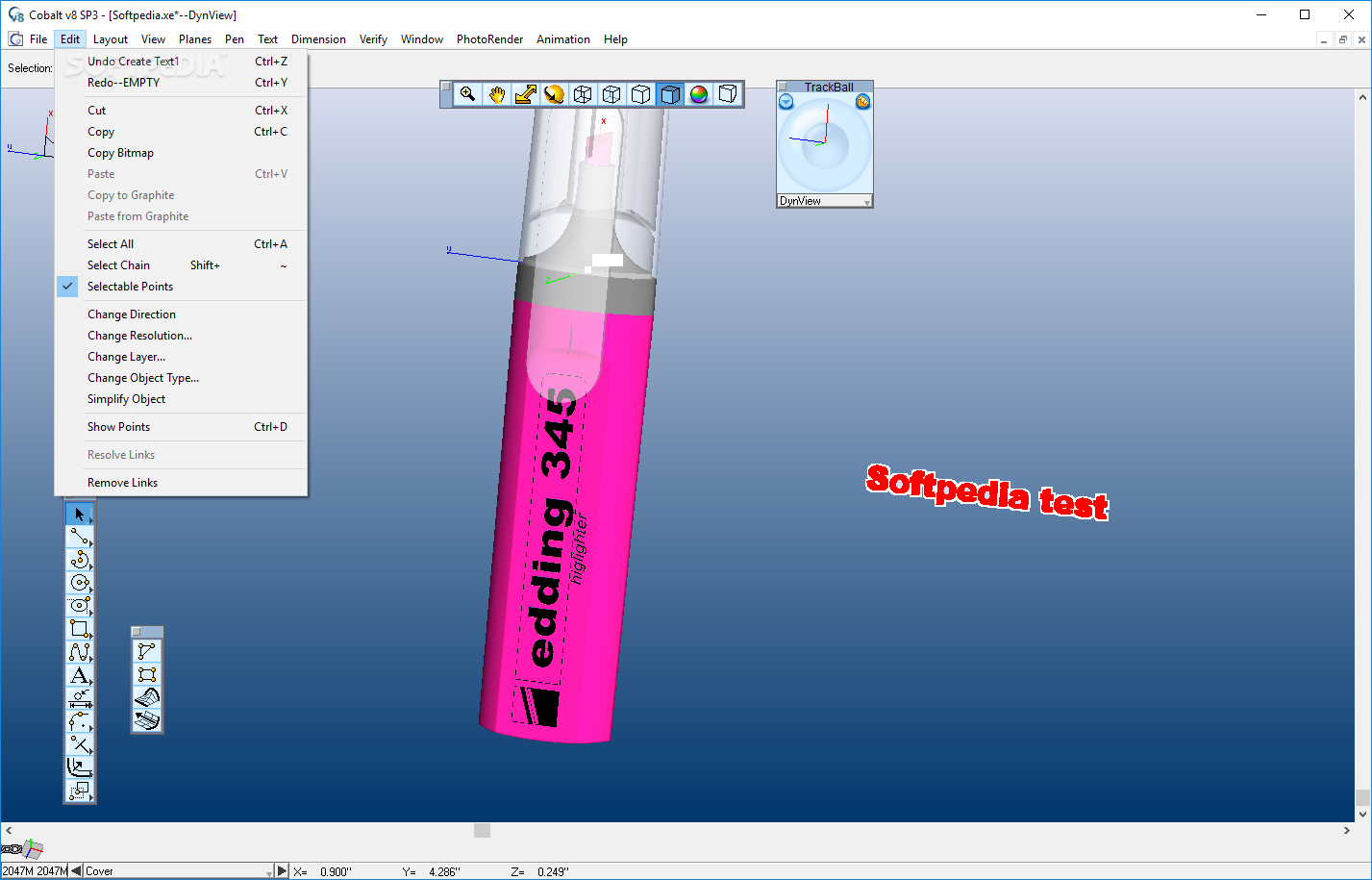Click the rotate sphere view tool
The width and height of the screenshot is (1372, 880).
click(x=554, y=94)
